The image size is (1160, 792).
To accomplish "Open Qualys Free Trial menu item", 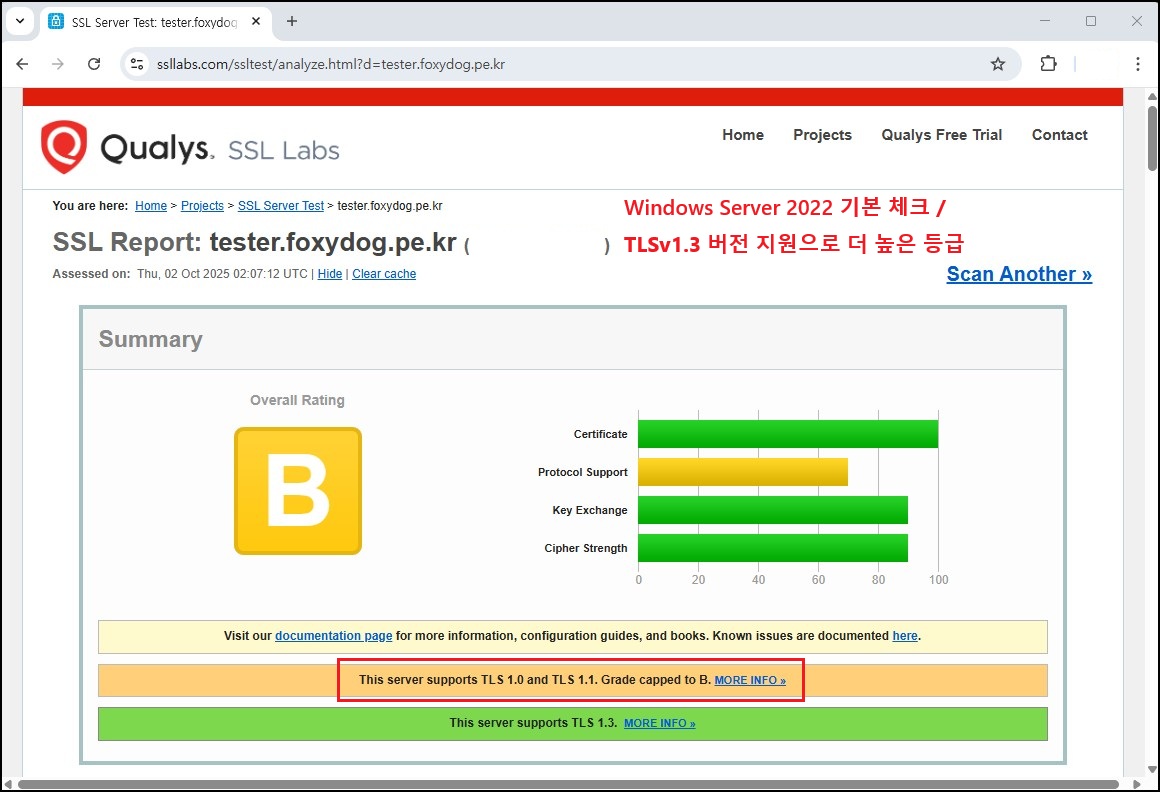I will (x=941, y=135).
